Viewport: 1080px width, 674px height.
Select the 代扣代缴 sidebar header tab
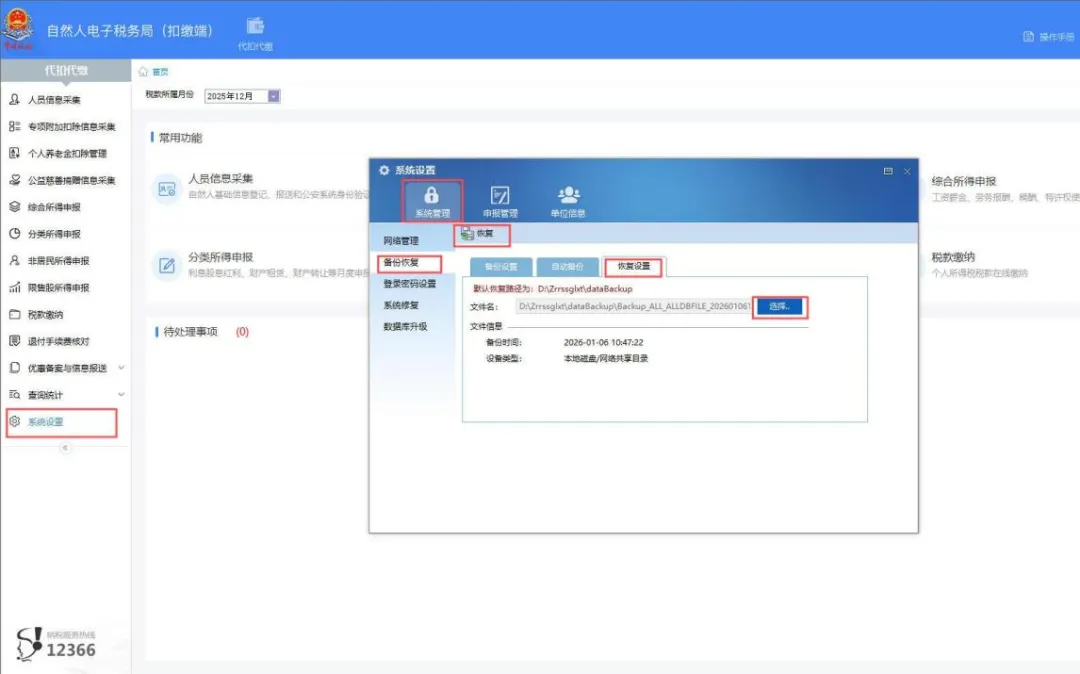pyautogui.click(x=66, y=70)
